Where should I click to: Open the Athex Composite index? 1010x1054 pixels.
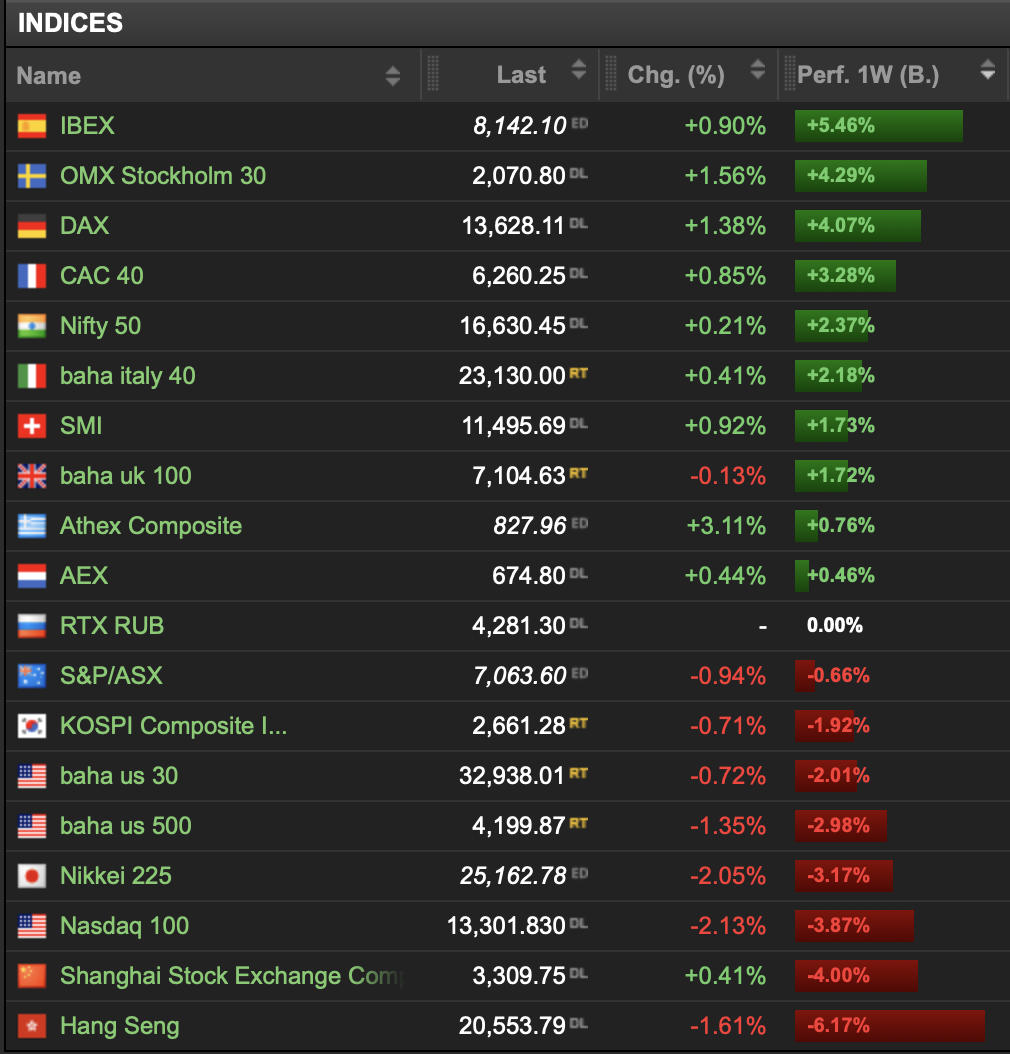click(151, 526)
